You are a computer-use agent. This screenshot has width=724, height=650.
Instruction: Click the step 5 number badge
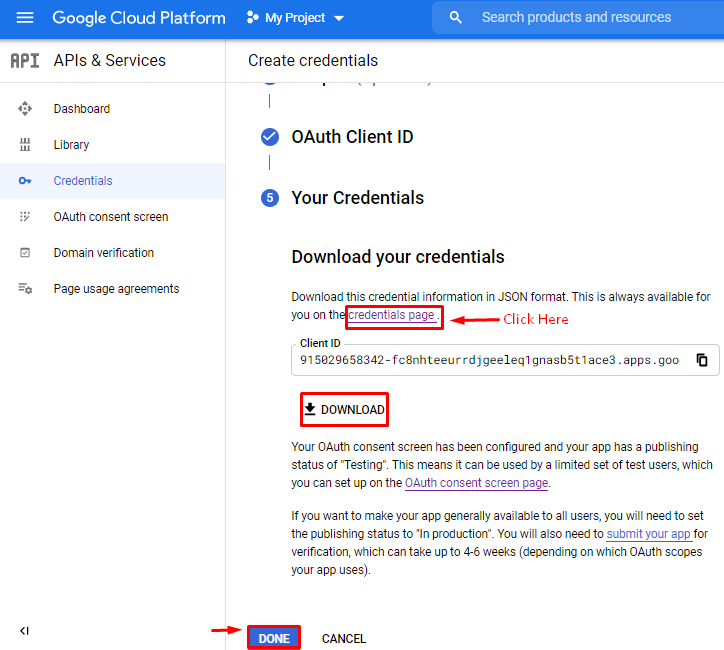[270, 198]
